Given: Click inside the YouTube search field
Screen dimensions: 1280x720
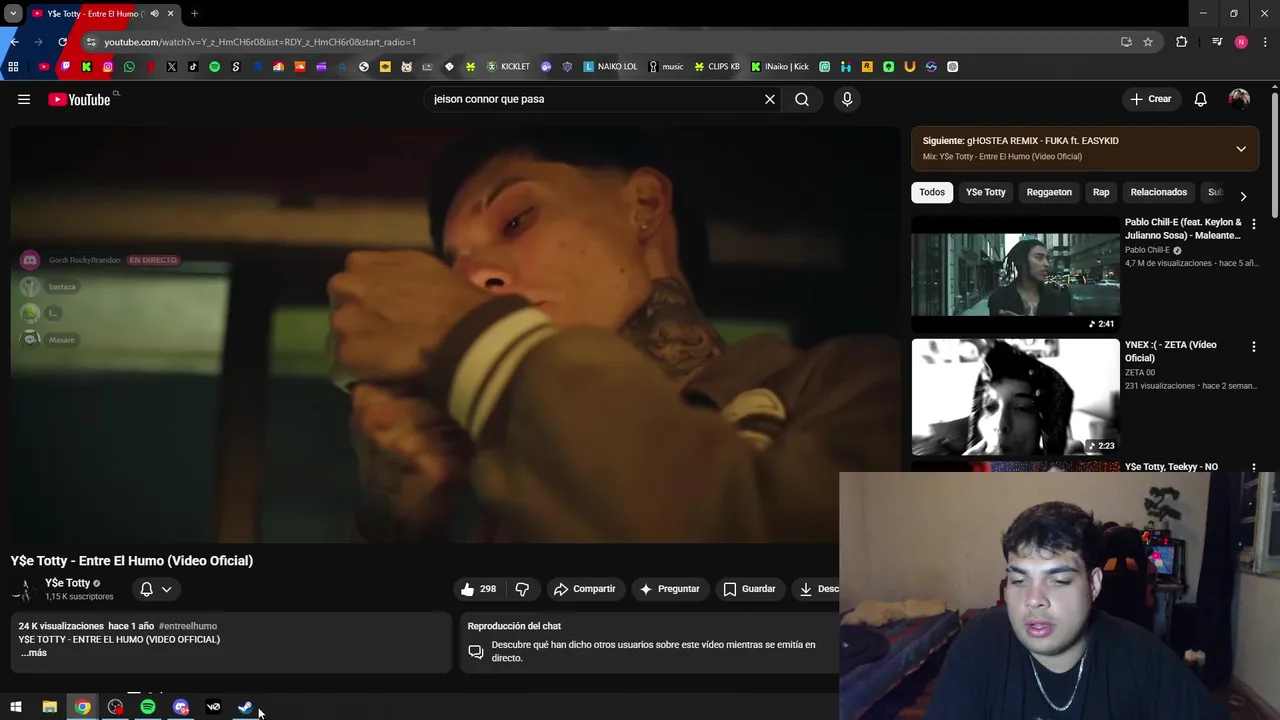Looking at the screenshot, I should [x=595, y=99].
